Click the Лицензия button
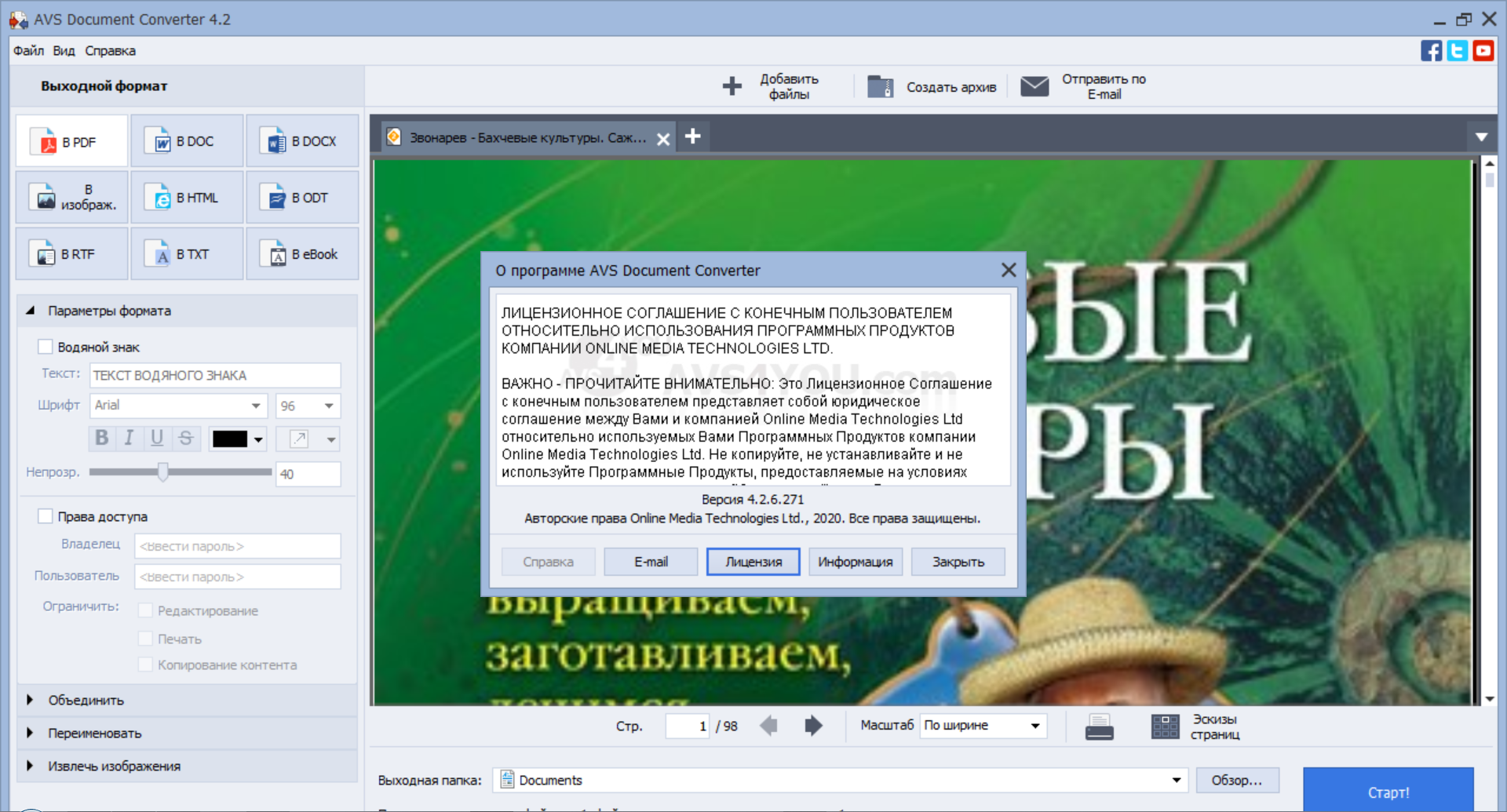The image size is (1507, 812). coord(753,562)
